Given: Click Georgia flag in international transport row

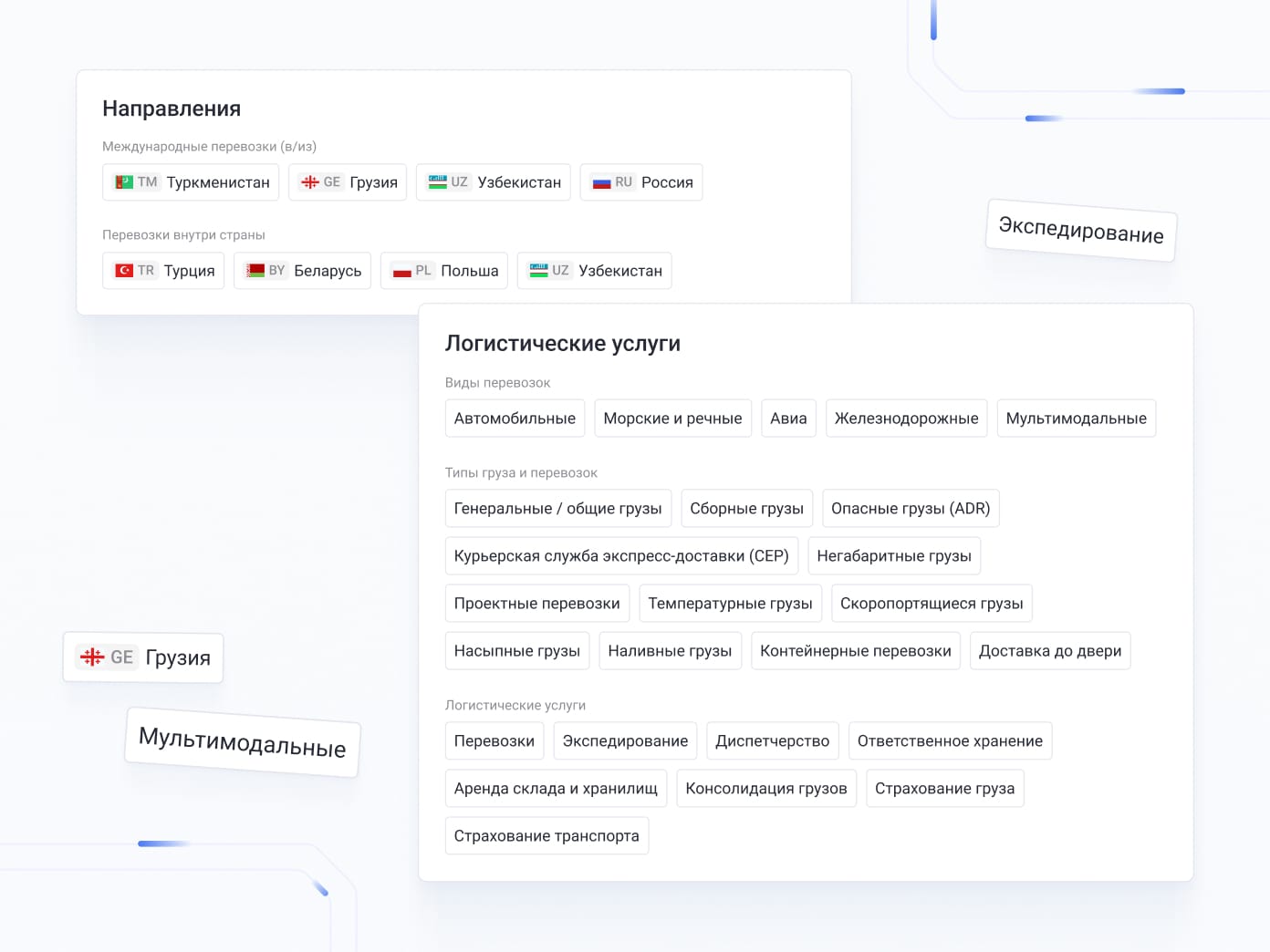Looking at the screenshot, I should click(310, 182).
